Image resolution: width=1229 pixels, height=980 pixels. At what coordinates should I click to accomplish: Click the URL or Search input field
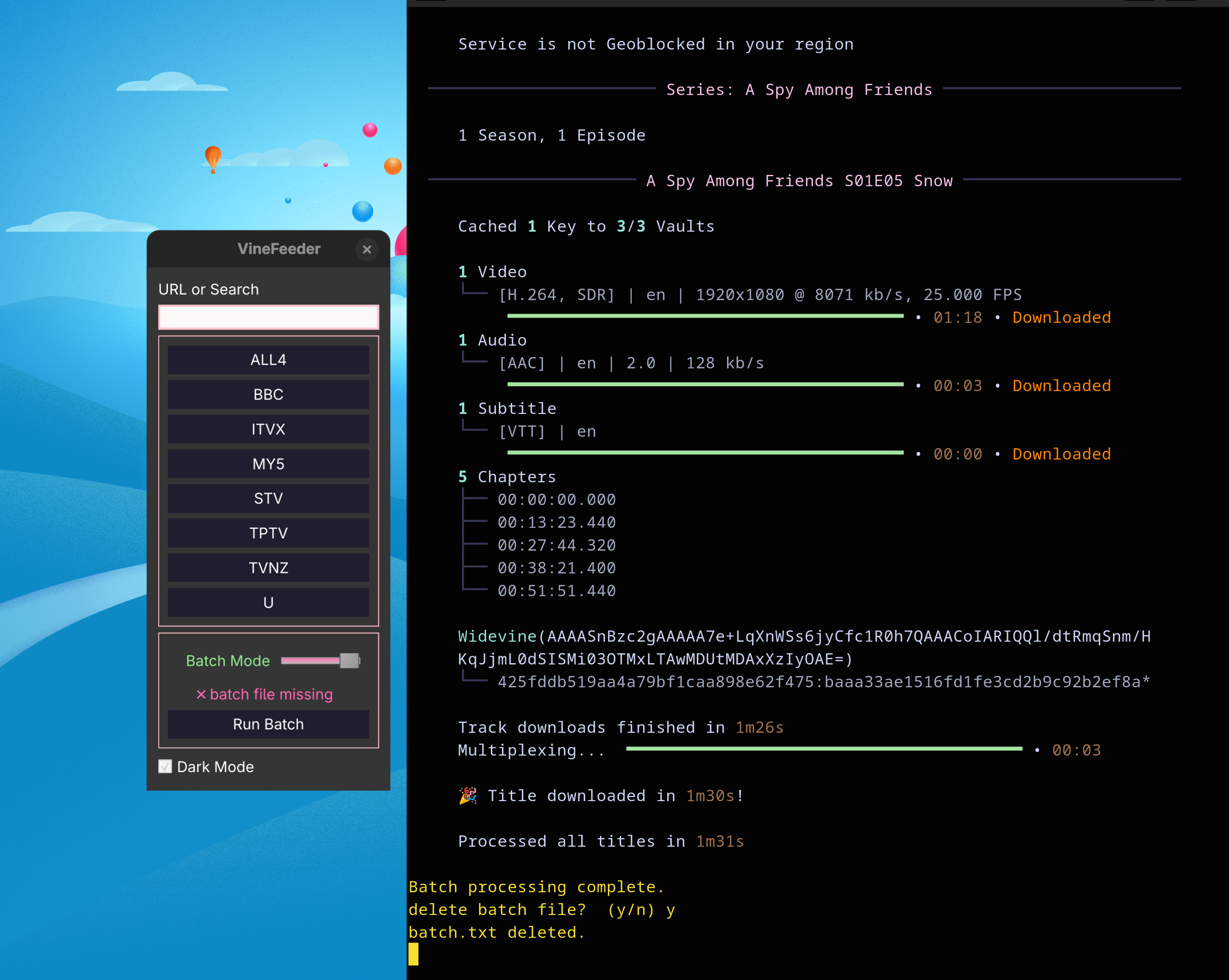pos(268,317)
